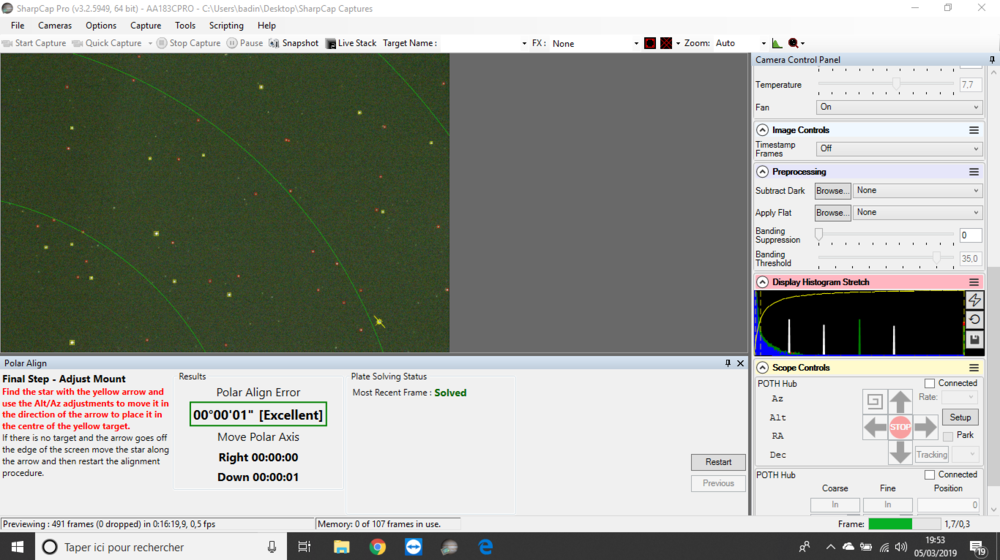This screenshot has width=1000, height=560.
Task: Click Quick Capture in the toolbar
Action: 107,43
